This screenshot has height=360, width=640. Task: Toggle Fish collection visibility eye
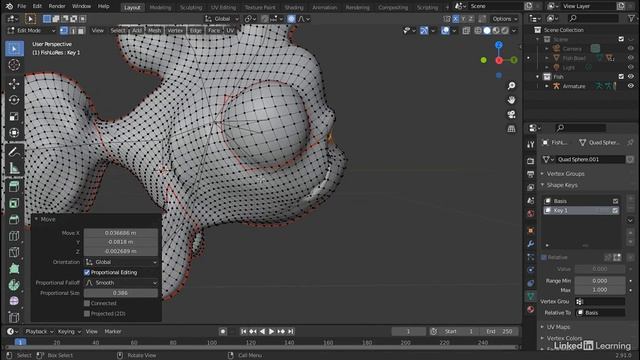(x=631, y=77)
